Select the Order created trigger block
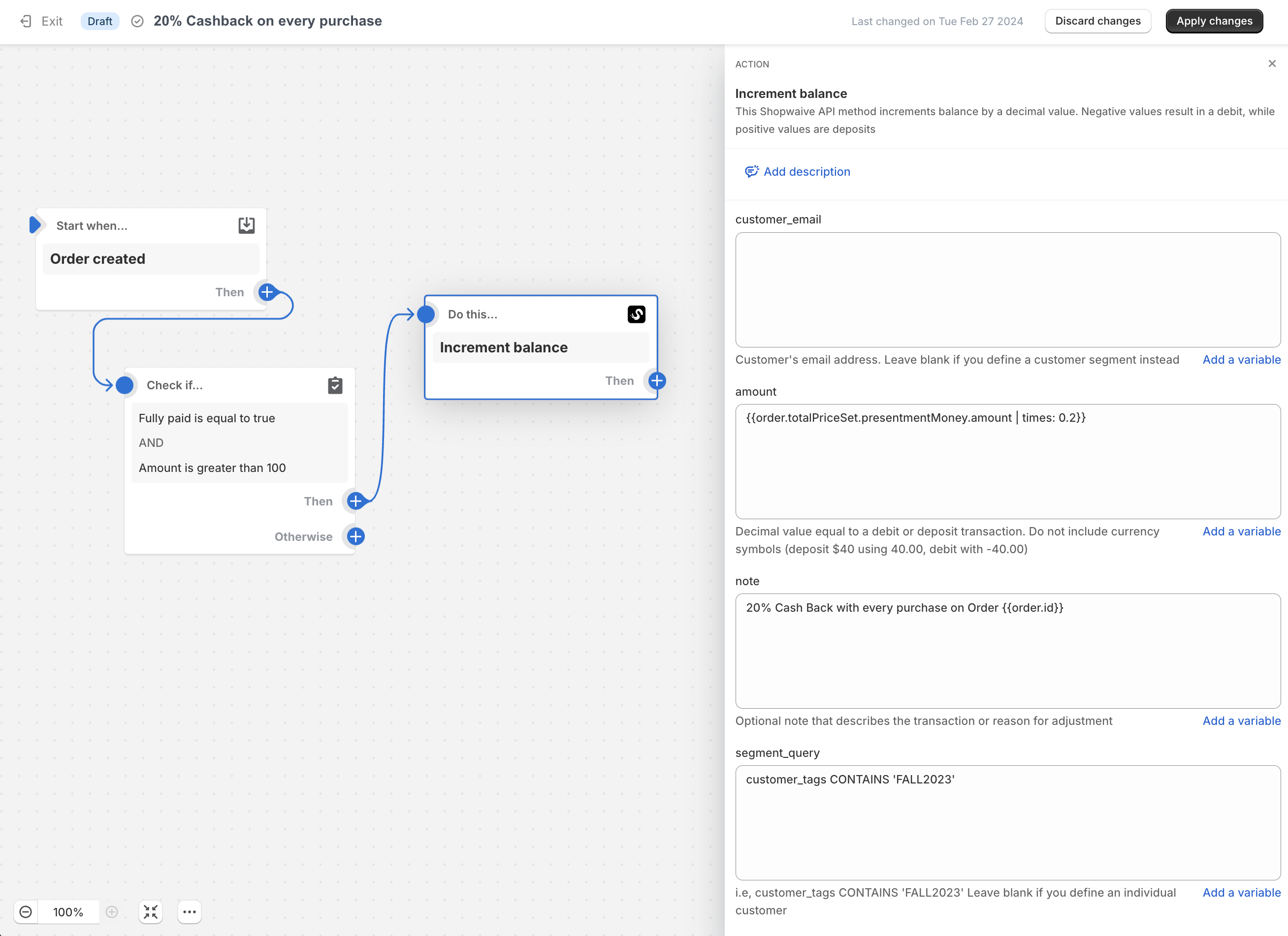 151,259
